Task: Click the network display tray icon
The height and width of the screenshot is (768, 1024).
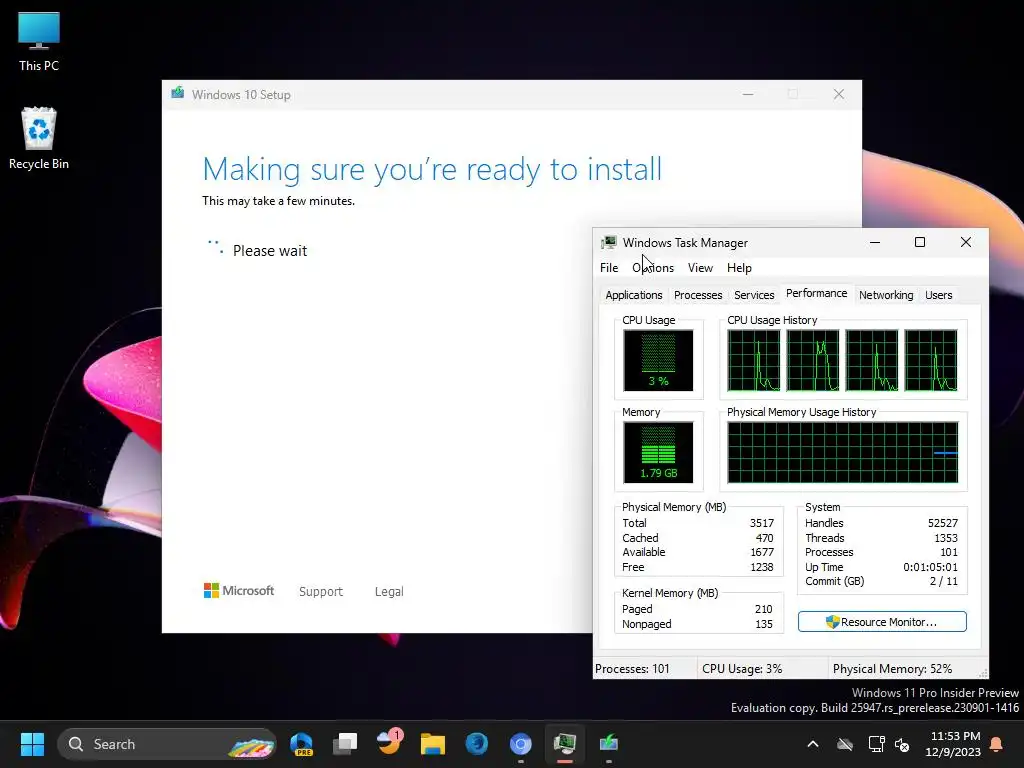Action: pyautogui.click(x=876, y=744)
